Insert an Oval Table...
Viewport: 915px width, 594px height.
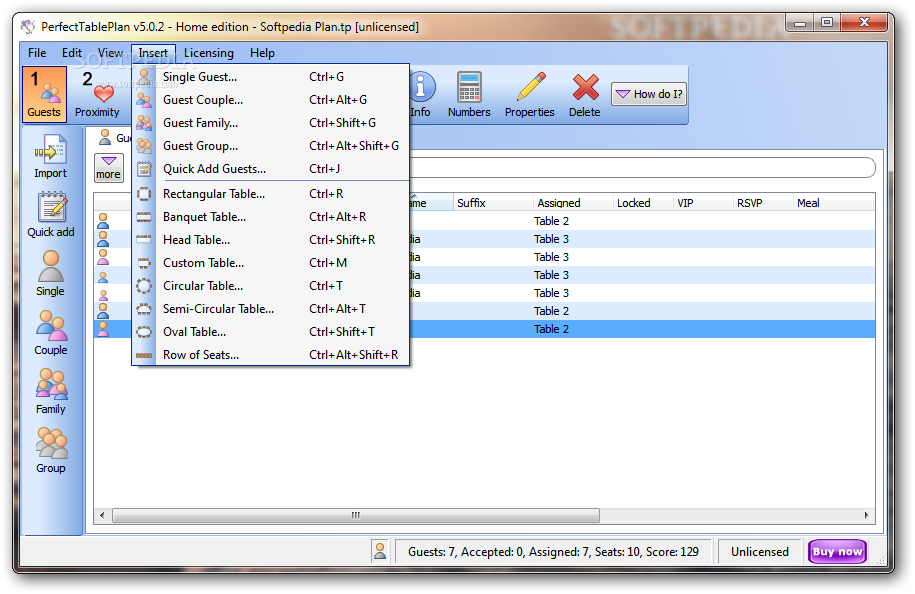click(271, 331)
